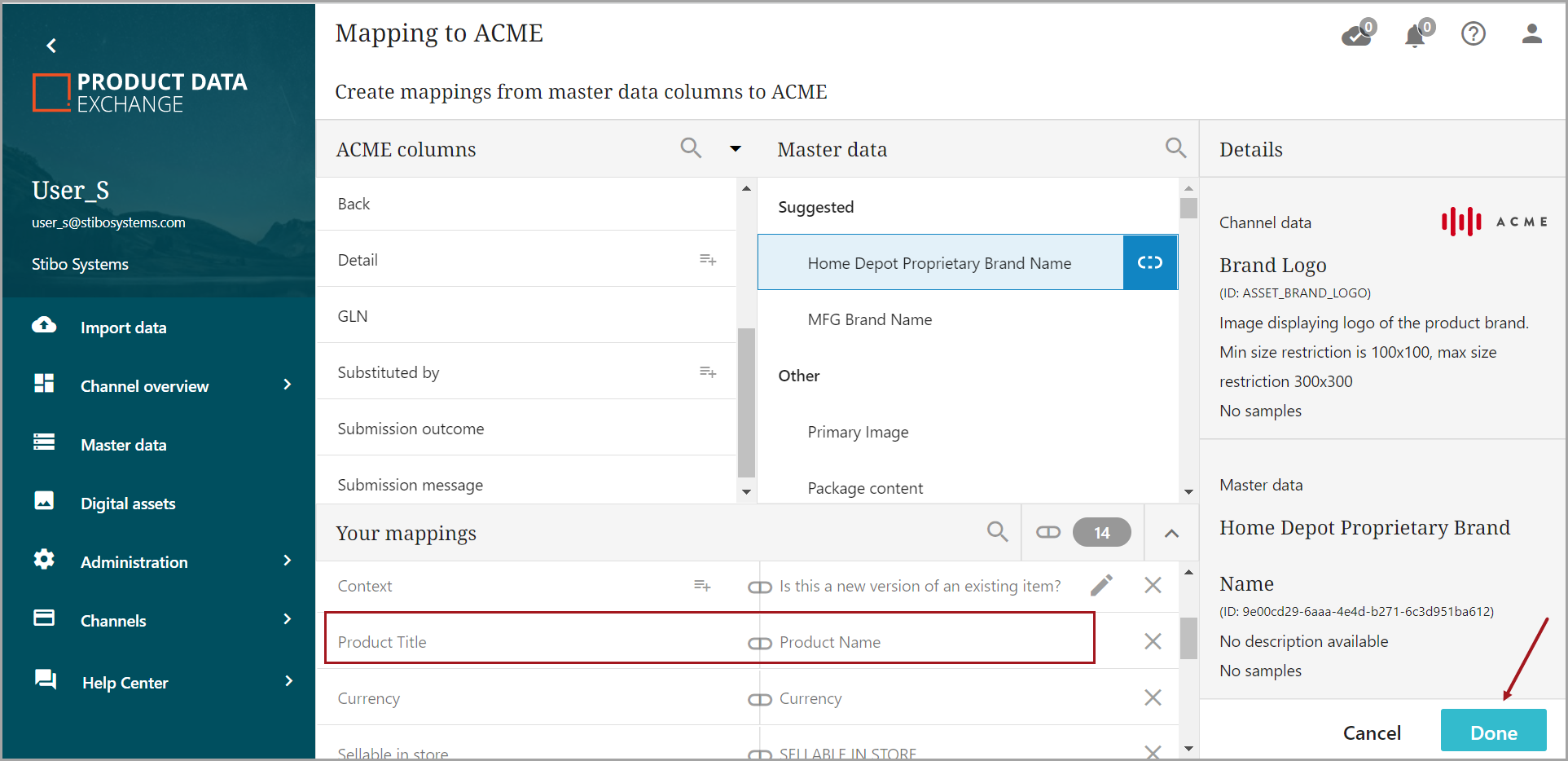
Task: Open the user profile icon
Action: click(x=1531, y=34)
